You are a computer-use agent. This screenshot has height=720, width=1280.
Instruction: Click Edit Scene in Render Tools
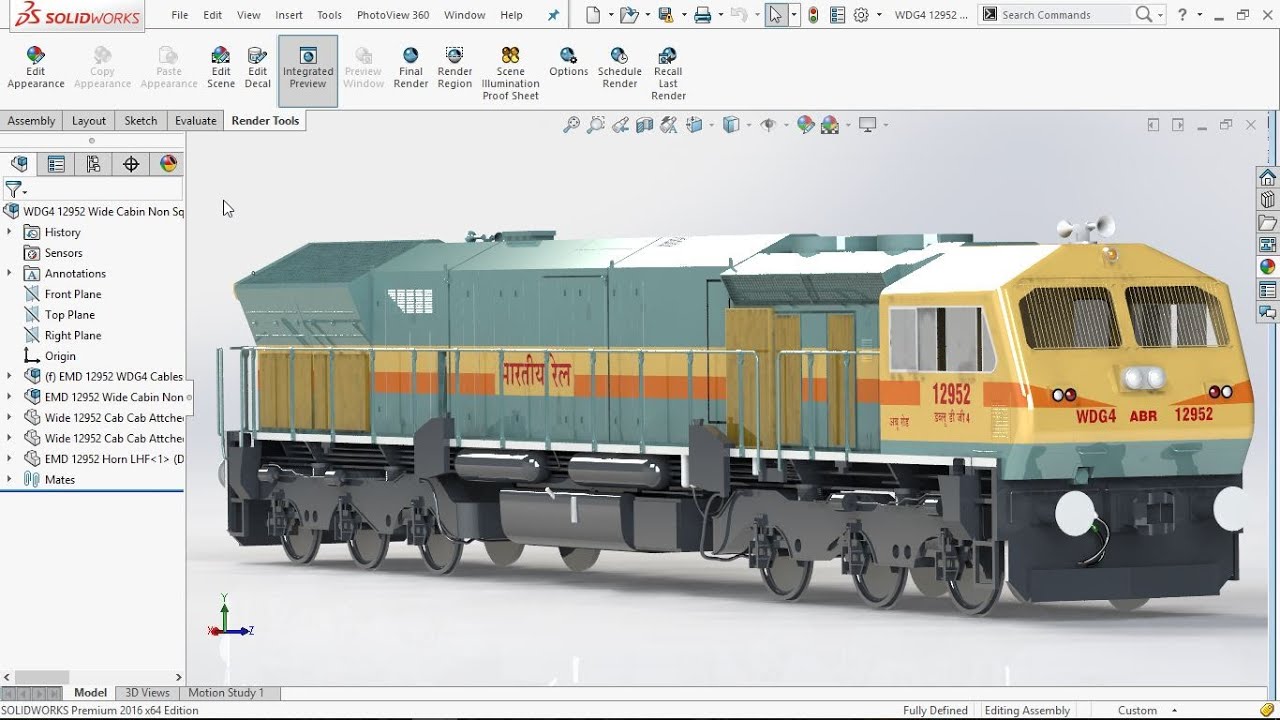221,68
